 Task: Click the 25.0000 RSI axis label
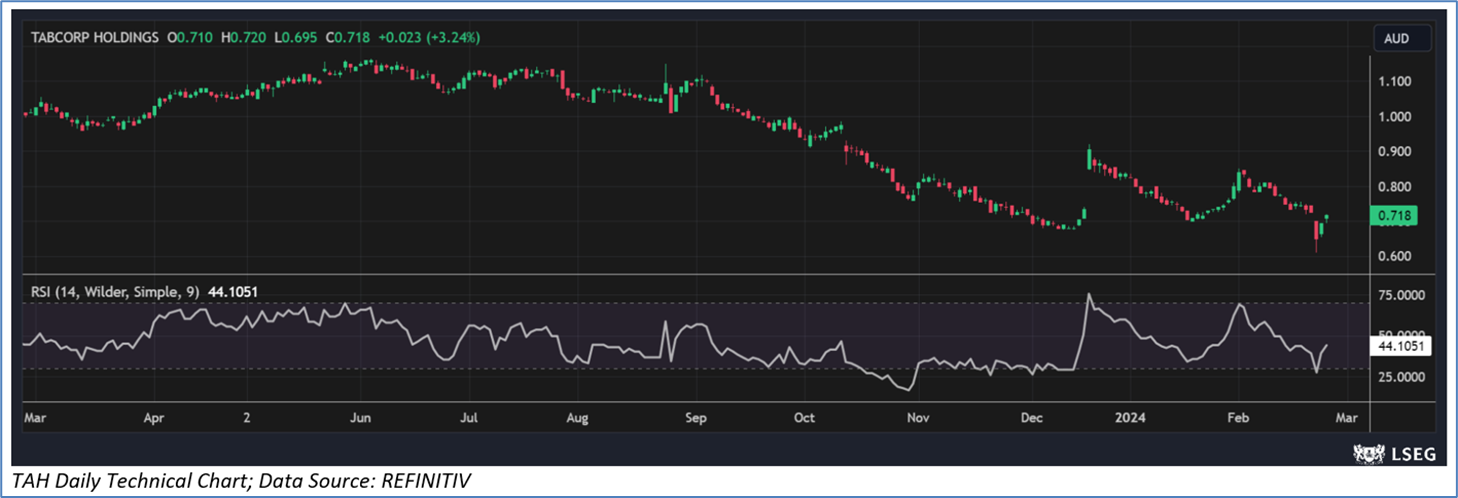coord(1401,377)
